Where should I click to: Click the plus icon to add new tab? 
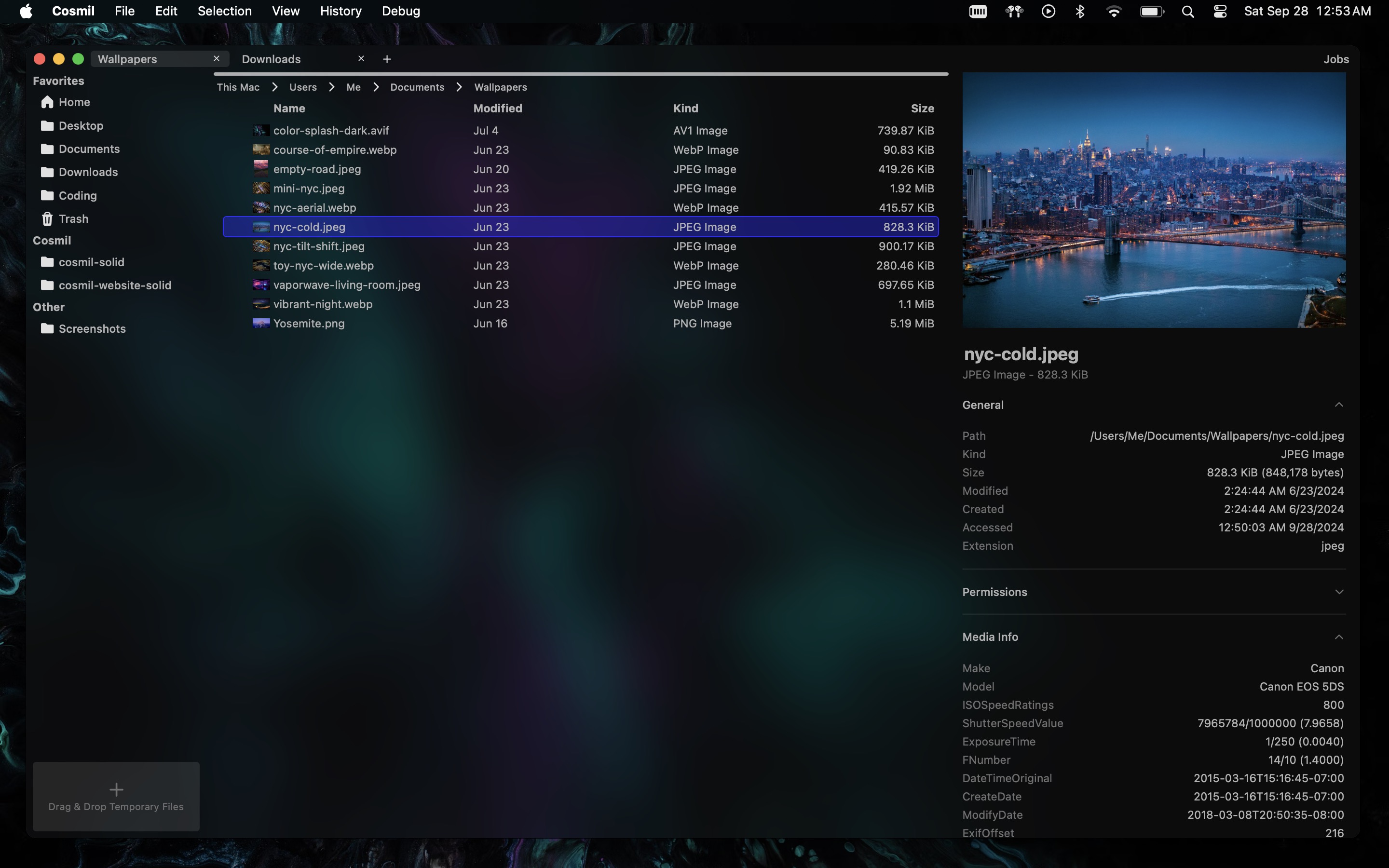click(387, 59)
